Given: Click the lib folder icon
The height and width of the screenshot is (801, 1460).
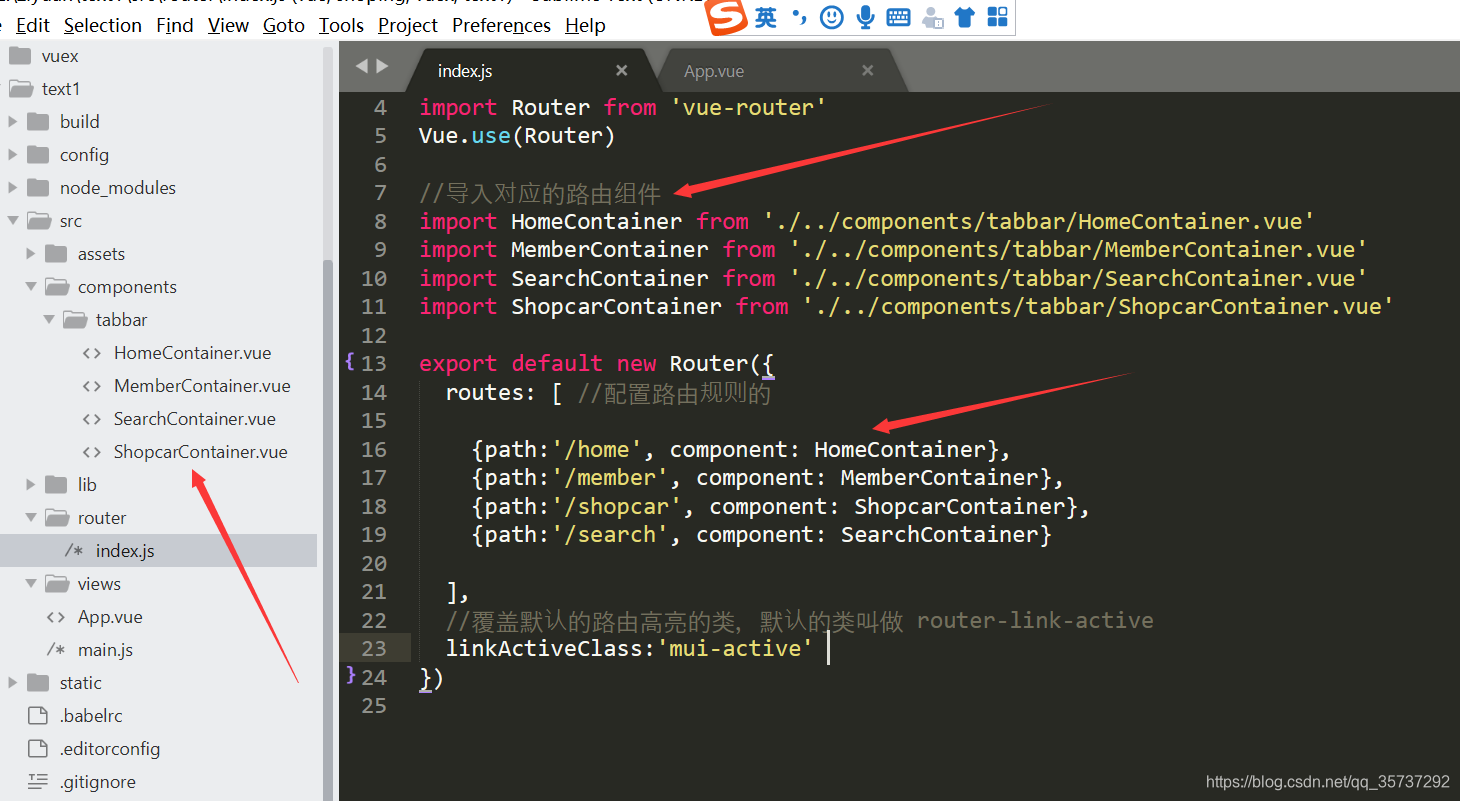Looking at the screenshot, I should [x=57, y=485].
